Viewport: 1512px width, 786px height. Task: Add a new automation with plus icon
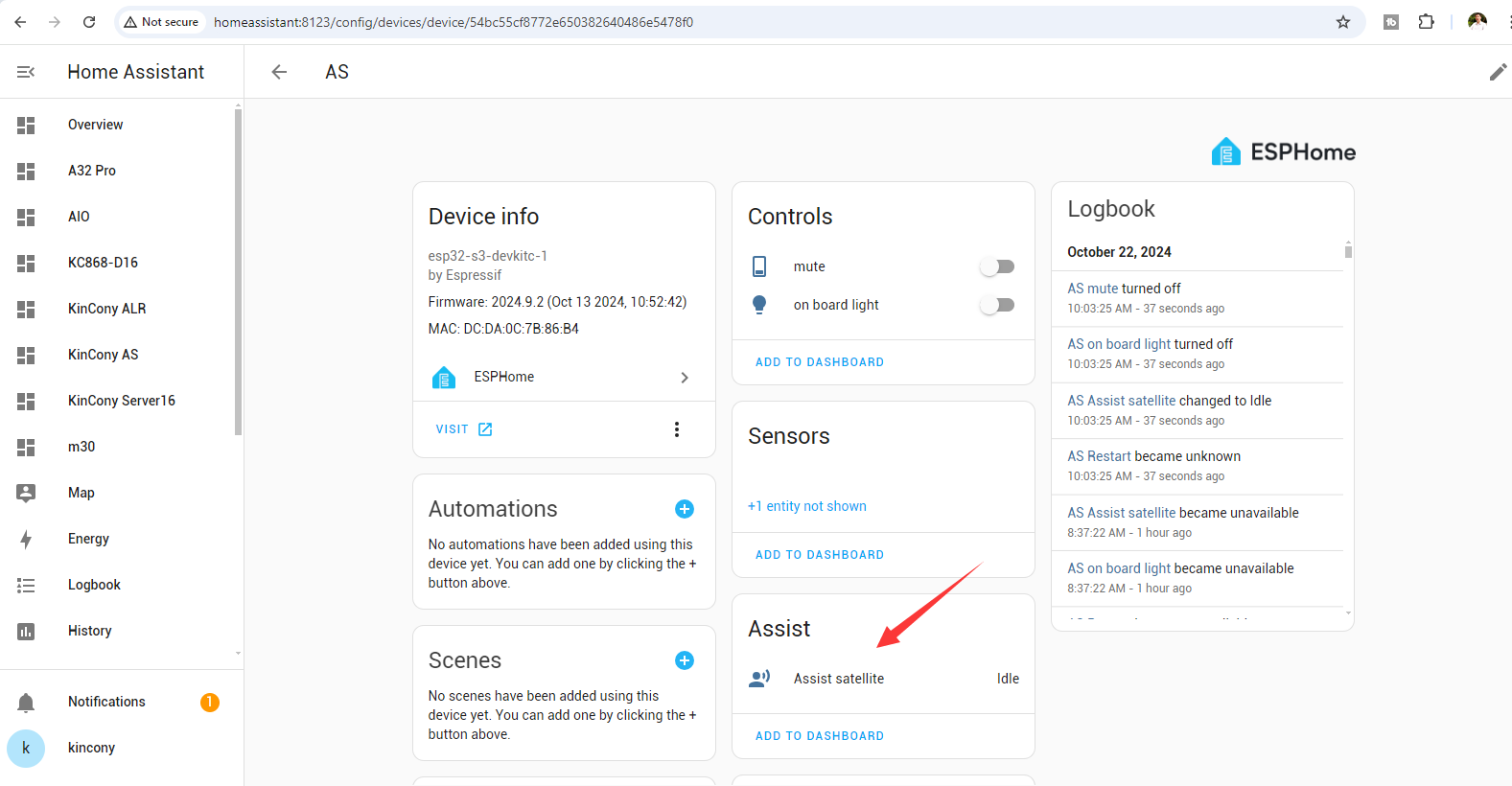tap(684, 509)
